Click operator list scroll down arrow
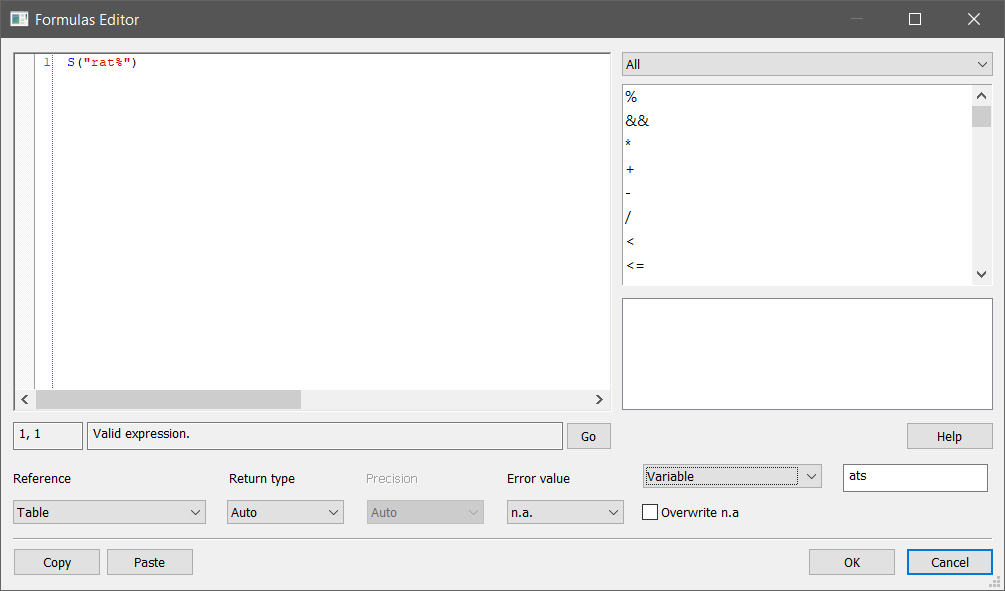Screen dimensions: 1005x591 click(981, 274)
